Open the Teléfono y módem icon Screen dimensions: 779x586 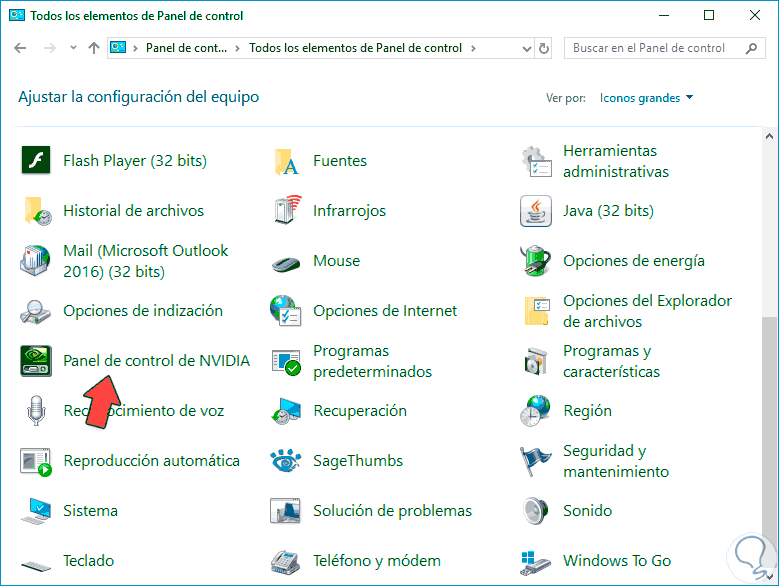click(286, 563)
